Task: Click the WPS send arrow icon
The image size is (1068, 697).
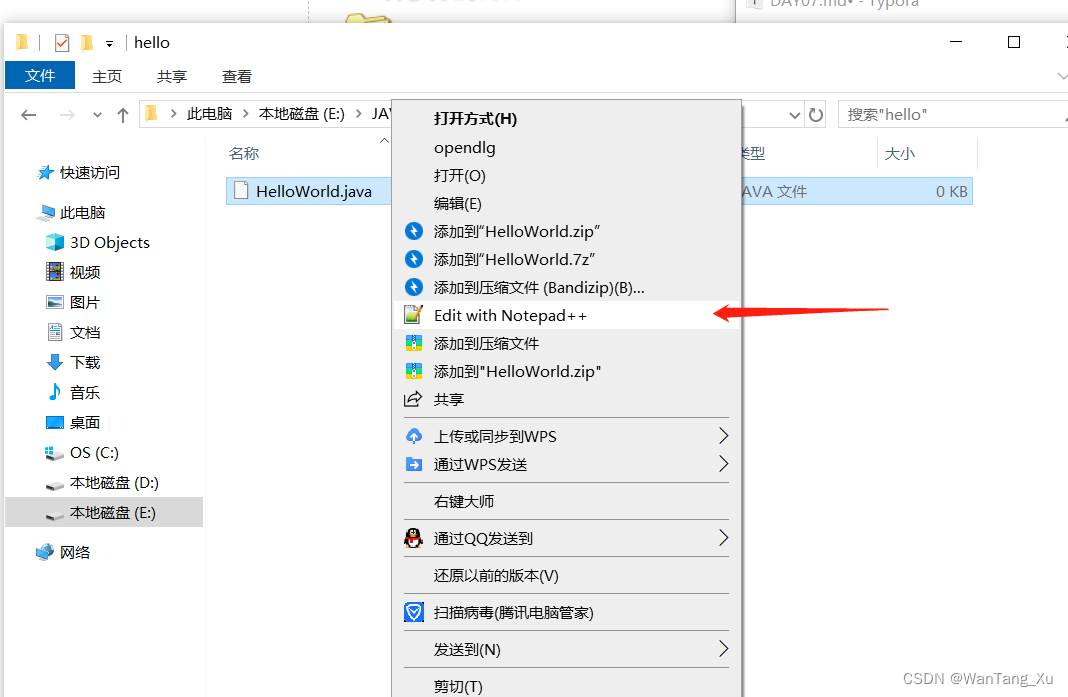Action: point(413,465)
